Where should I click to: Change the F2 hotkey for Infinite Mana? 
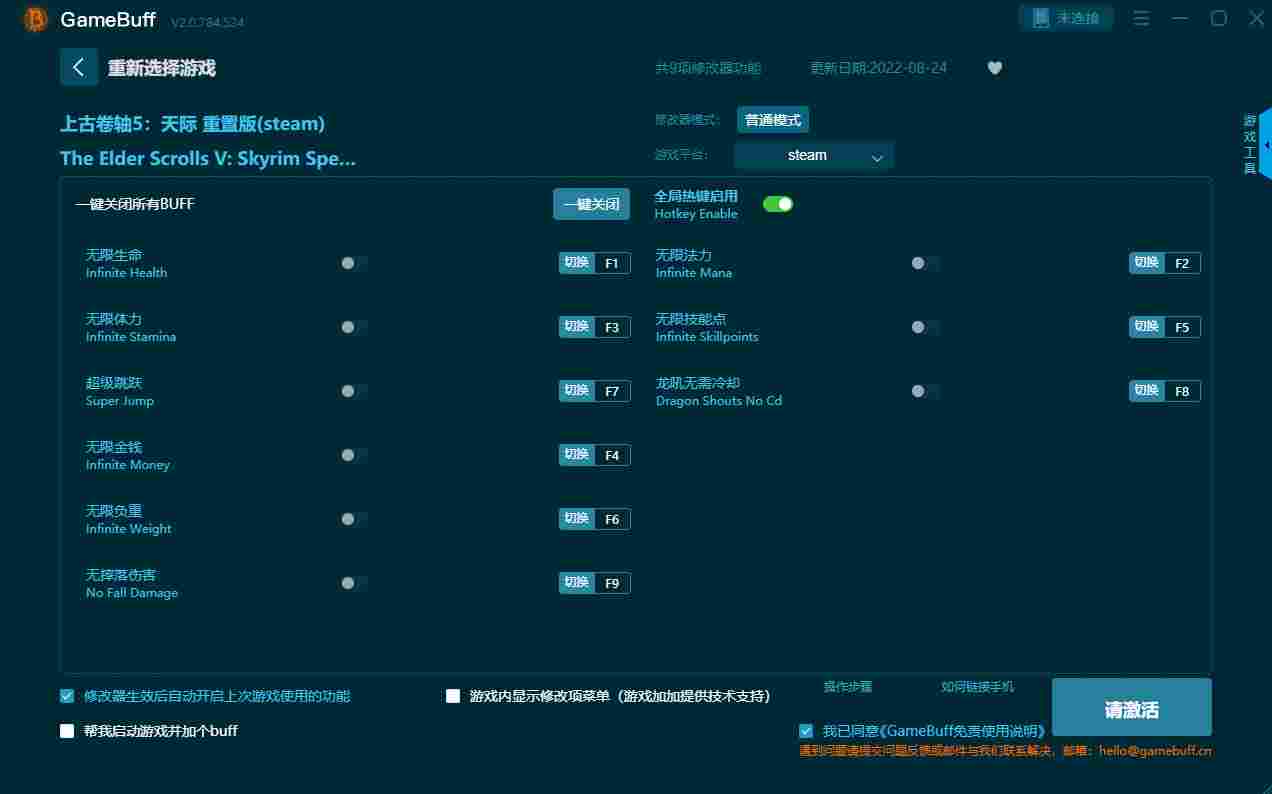coord(1165,263)
